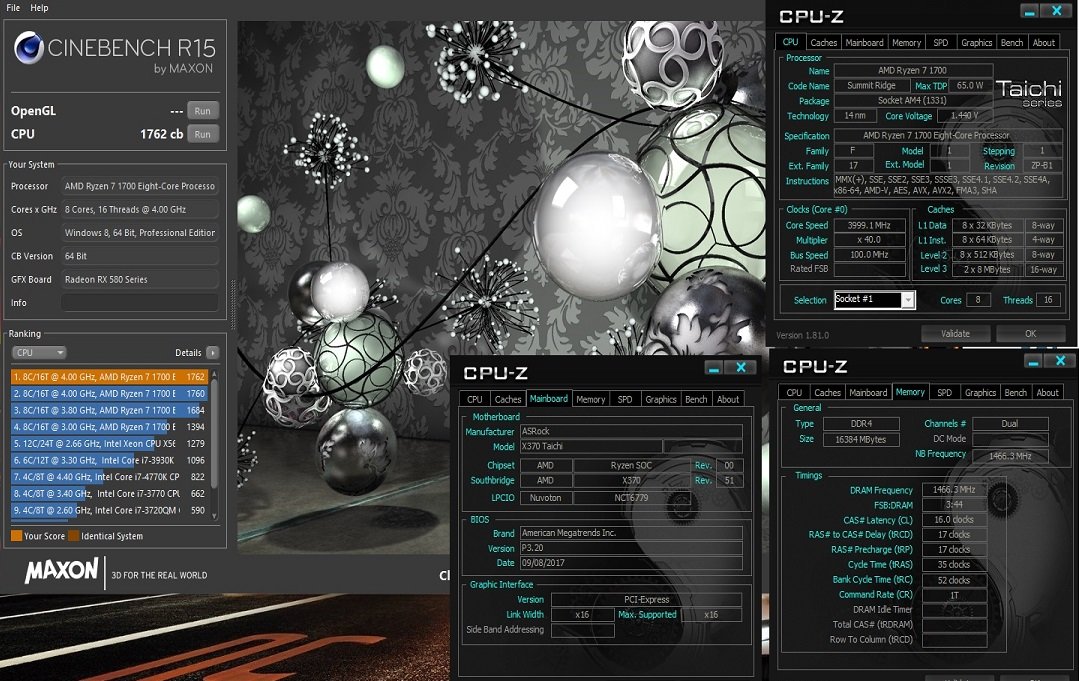This screenshot has width=1079, height=681.
Task: Open the File menu in Cinebench
Action: tap(13, 8)
